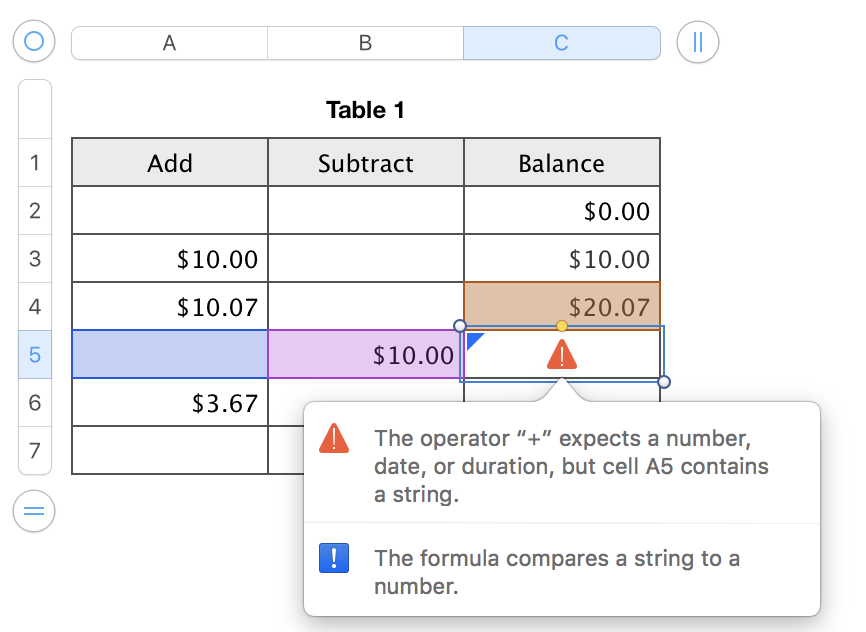Click the blue exclamation info icon
The width and height of the screenshot is (866, 632).
point(334,558)
